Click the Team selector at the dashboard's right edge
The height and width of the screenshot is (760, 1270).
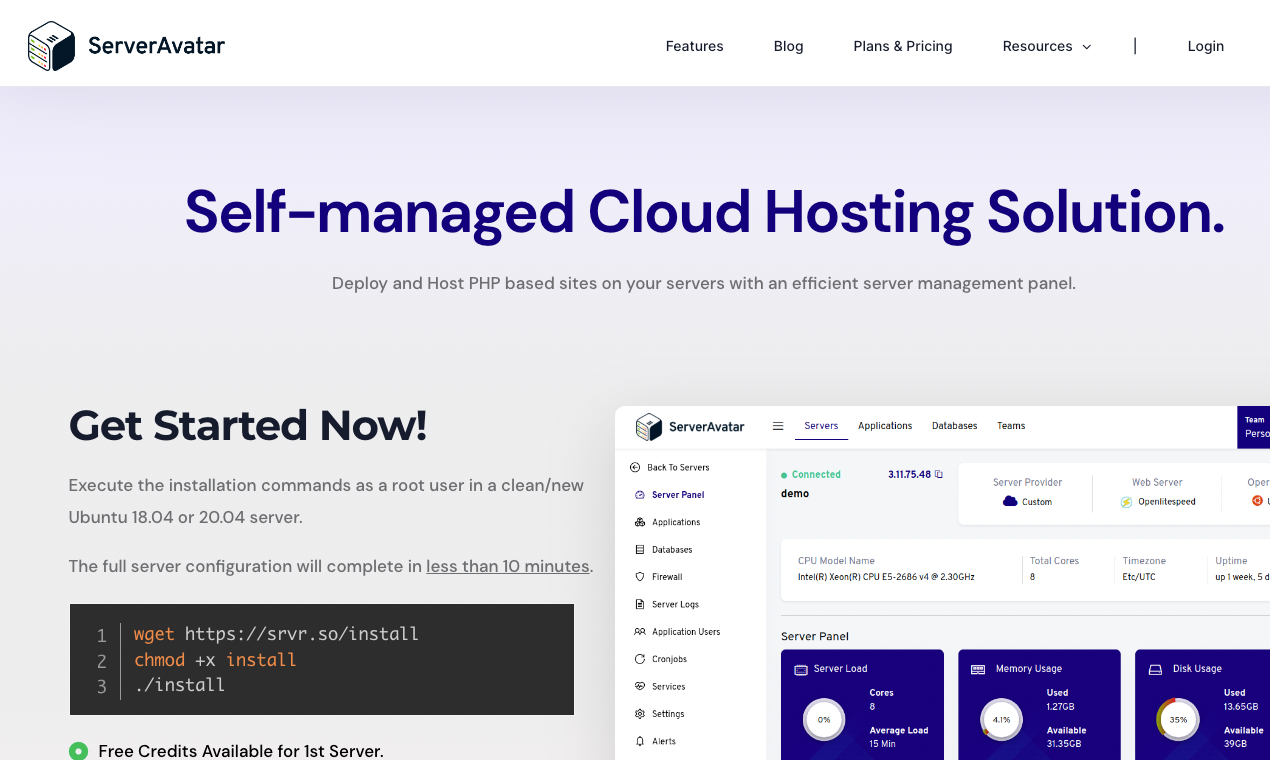1254,427
